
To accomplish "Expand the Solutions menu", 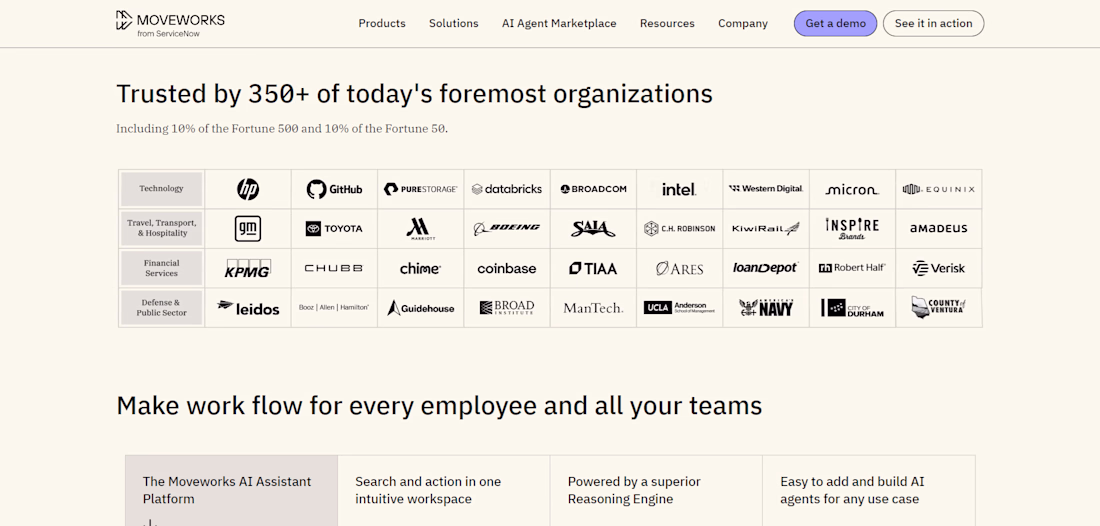I will click(454, 23).
